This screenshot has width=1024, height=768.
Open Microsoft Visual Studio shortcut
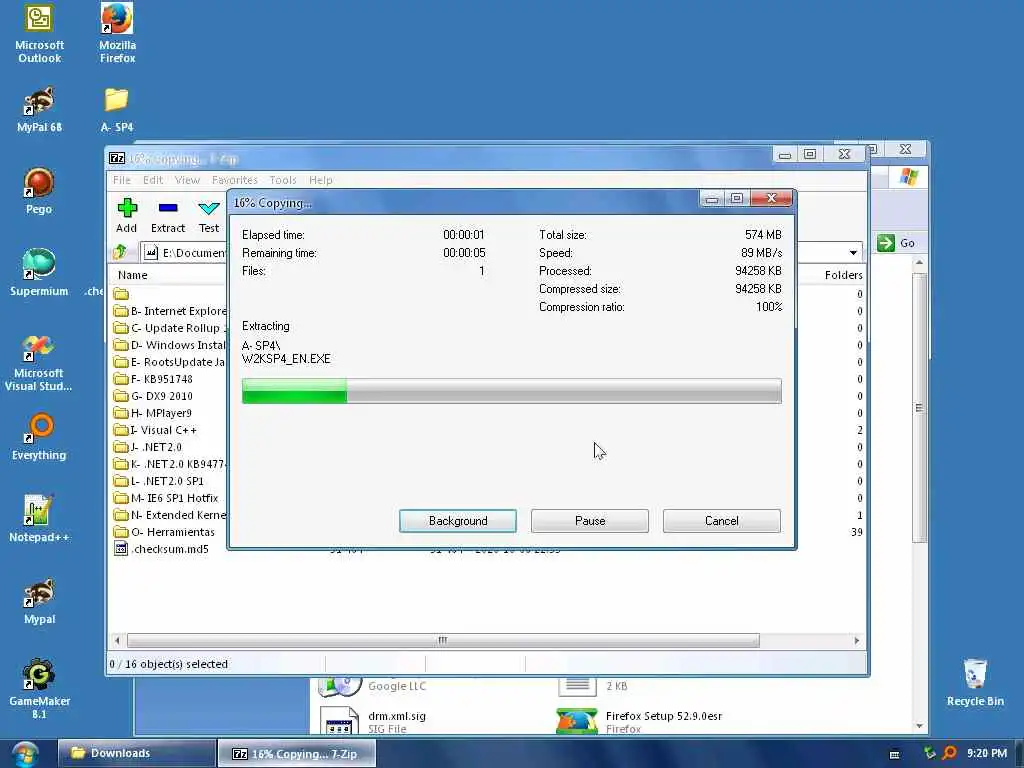(x=39, y=363)
